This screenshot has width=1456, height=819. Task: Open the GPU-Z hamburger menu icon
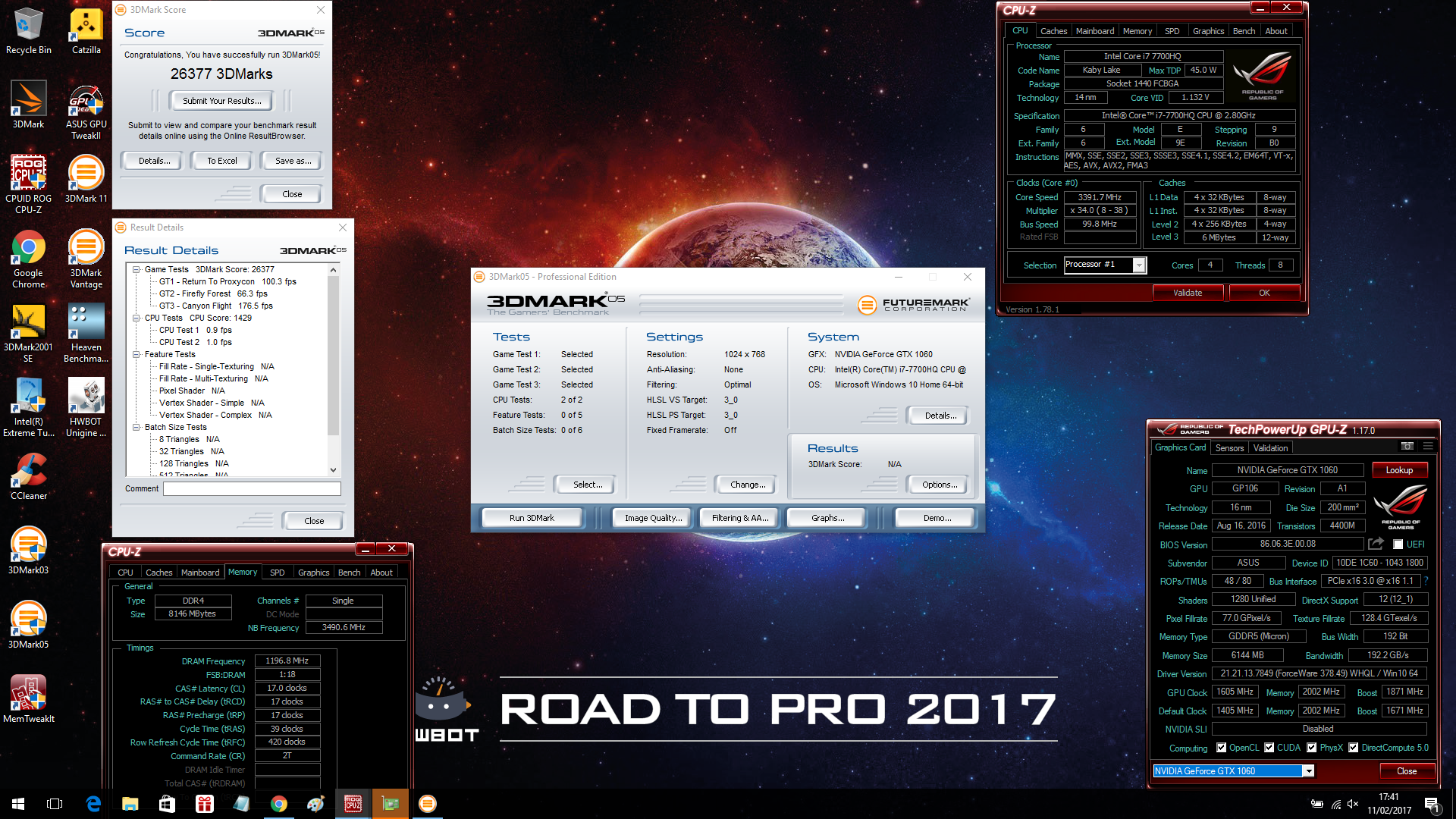[x=1428, y=446]
